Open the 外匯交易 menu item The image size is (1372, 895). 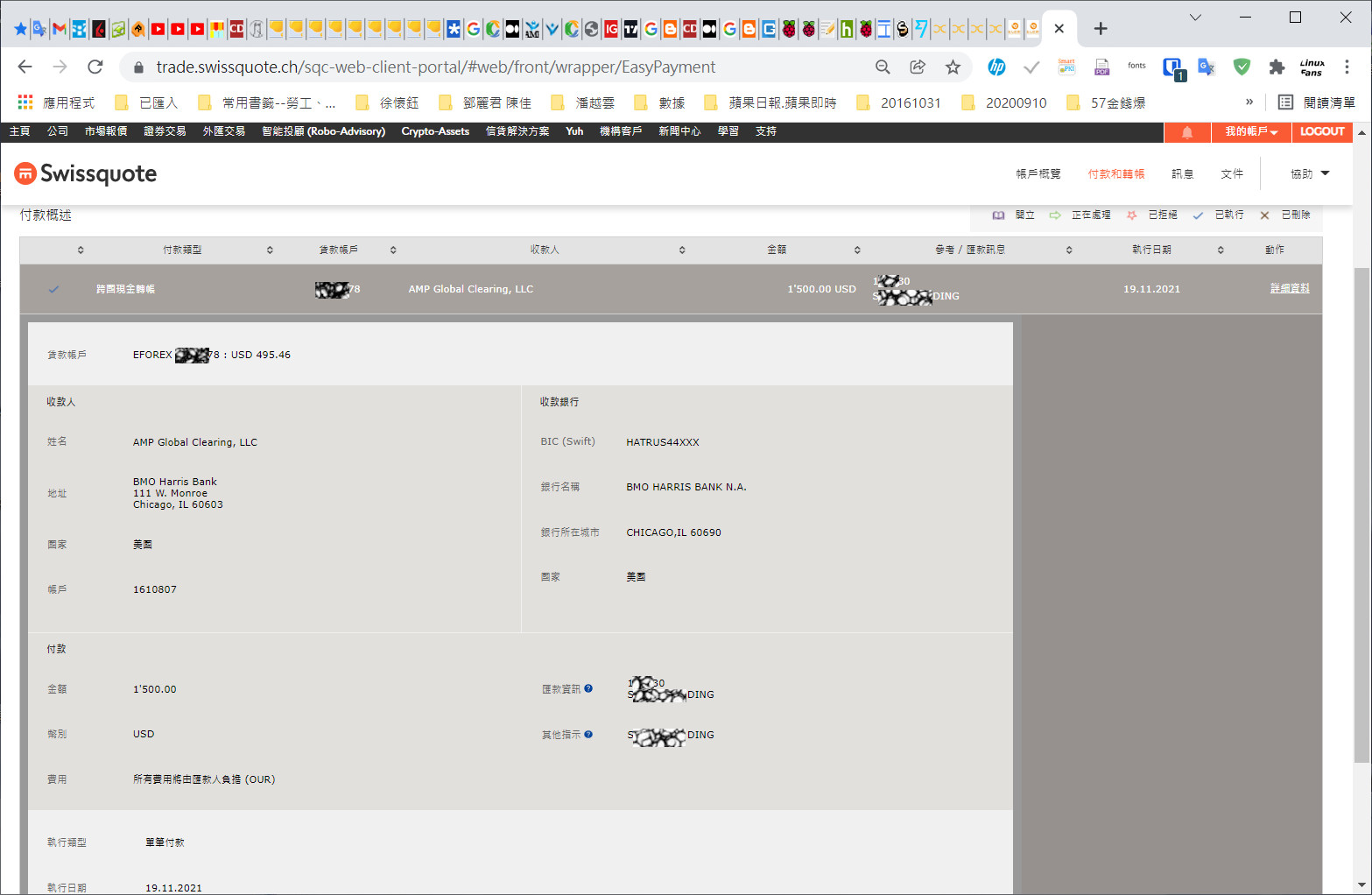click(224, 131)
